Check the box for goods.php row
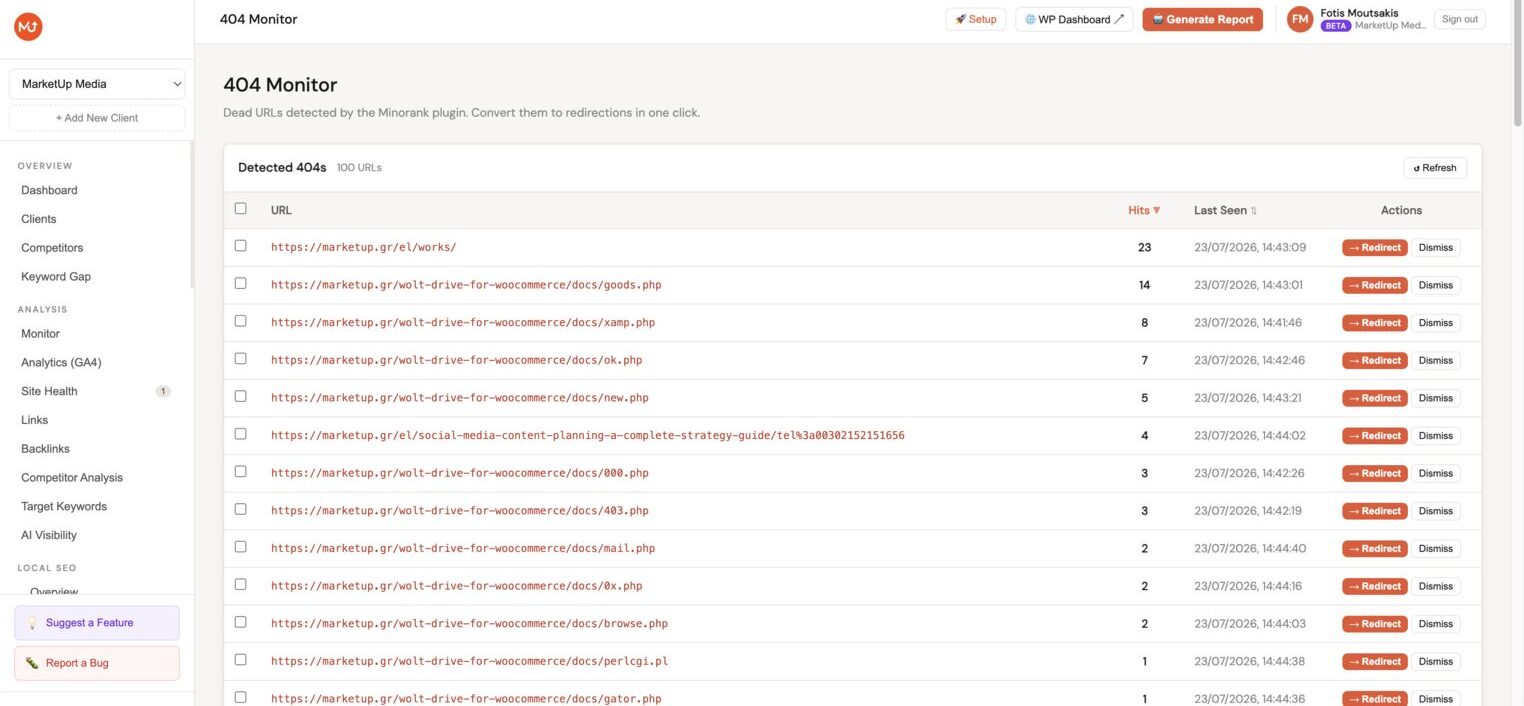The image size is (1524, 706). tap(240, 283)
